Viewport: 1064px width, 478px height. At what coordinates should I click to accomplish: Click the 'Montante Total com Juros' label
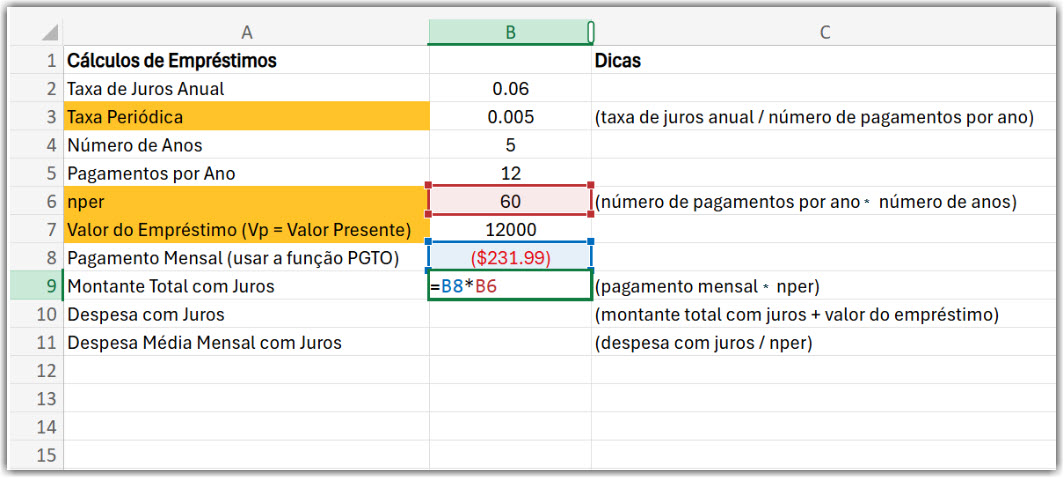click(170, 287)
